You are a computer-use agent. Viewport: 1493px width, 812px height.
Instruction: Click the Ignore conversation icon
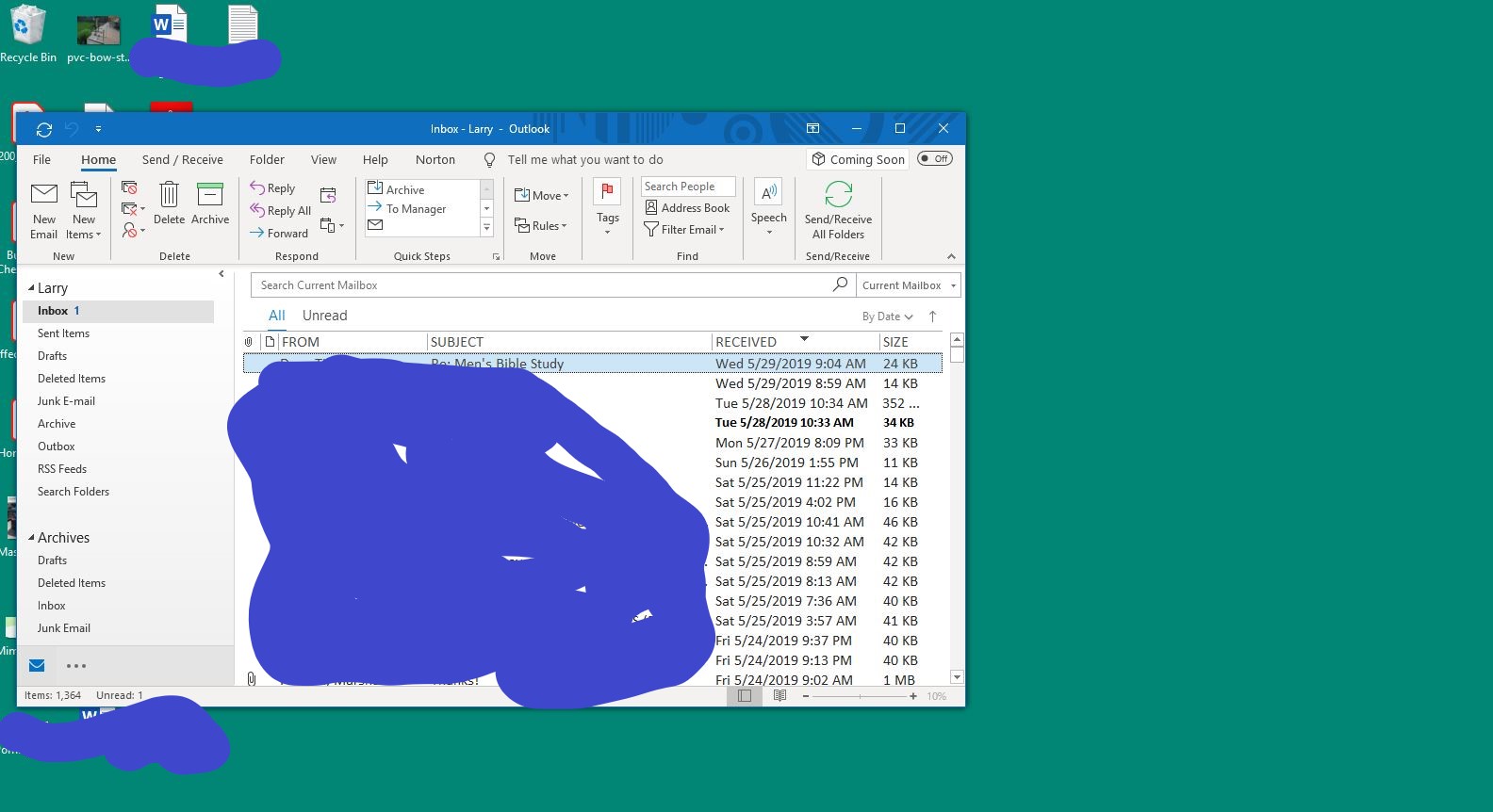[129, 187]
